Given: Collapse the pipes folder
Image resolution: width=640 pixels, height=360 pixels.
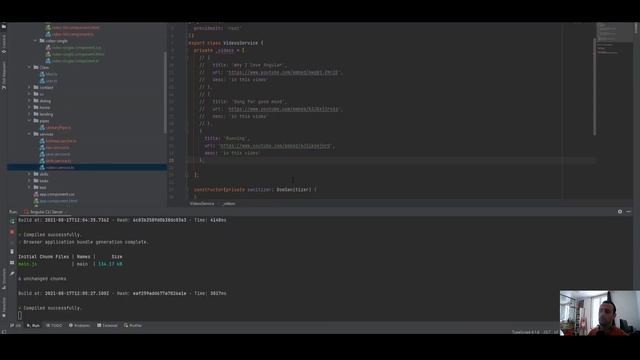Looking at the screenshot, I should click(x=29, y=121).
